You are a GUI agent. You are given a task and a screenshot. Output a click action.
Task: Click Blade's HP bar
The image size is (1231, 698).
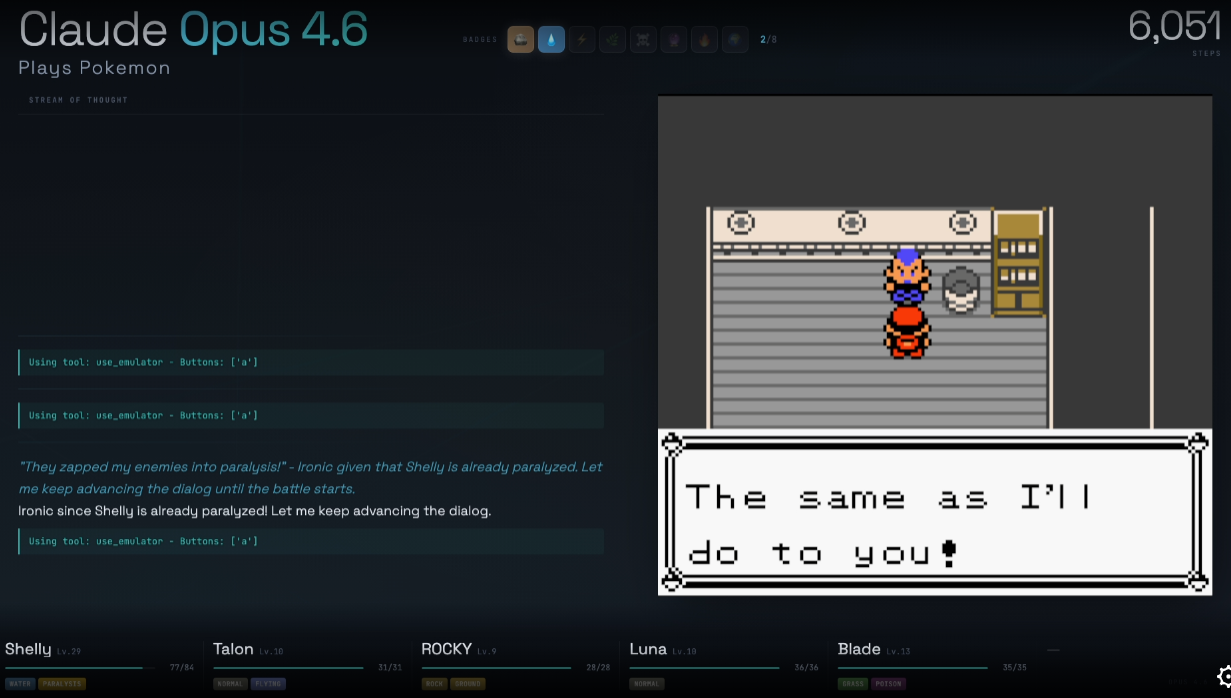(913, 667)
